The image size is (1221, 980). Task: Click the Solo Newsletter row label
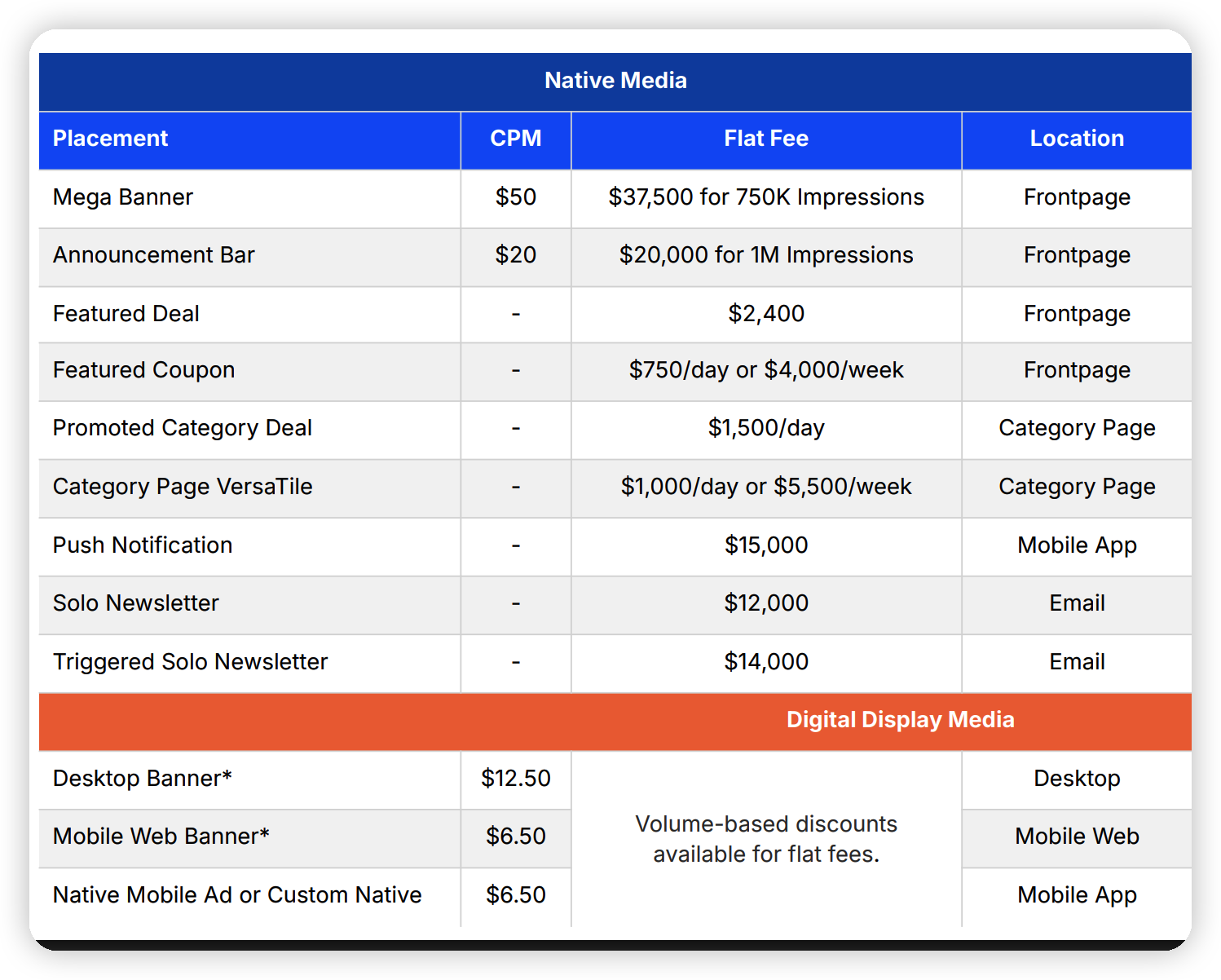pos(136,603)
